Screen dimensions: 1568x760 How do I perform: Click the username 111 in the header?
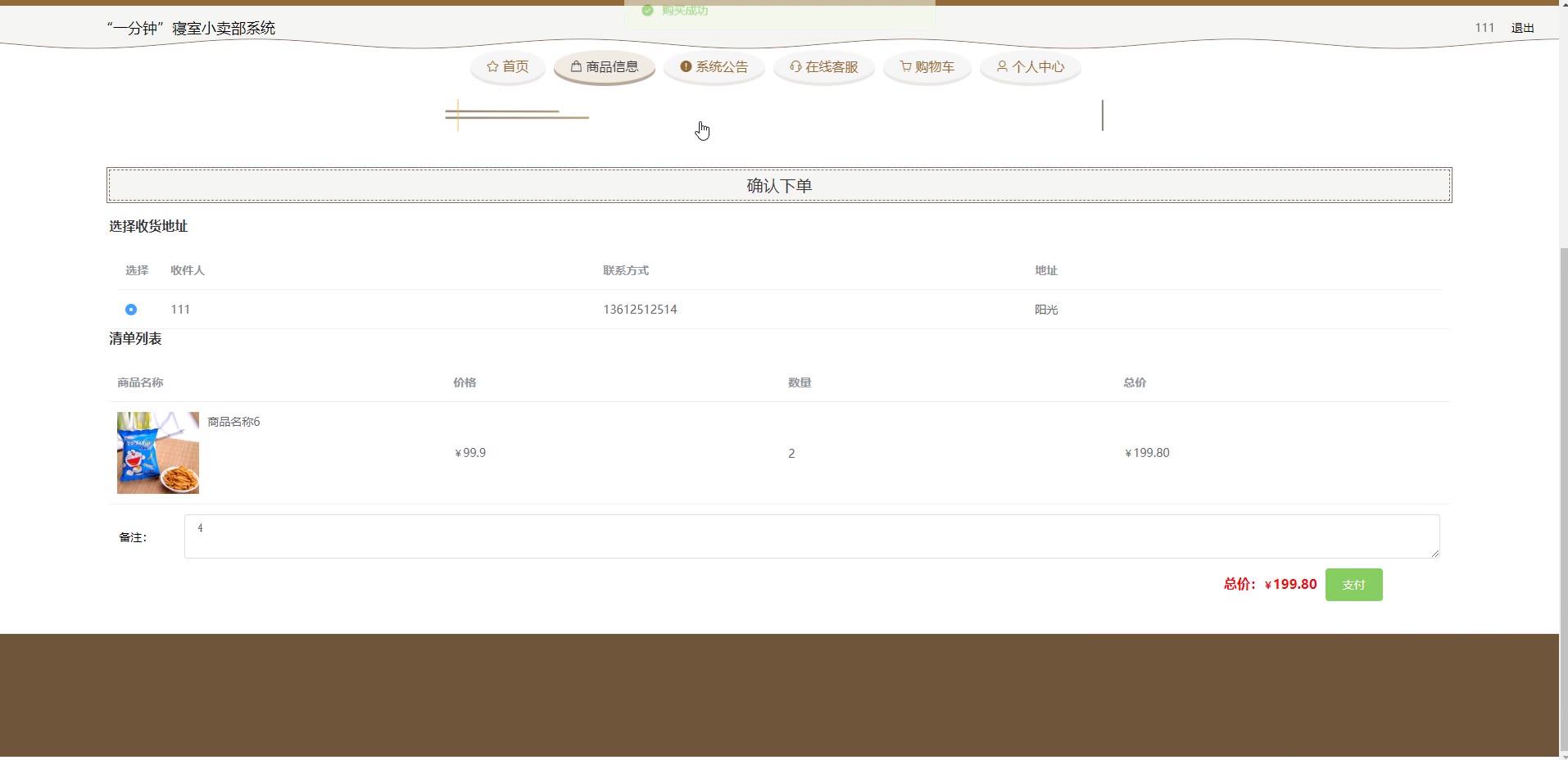[1484, 28]
